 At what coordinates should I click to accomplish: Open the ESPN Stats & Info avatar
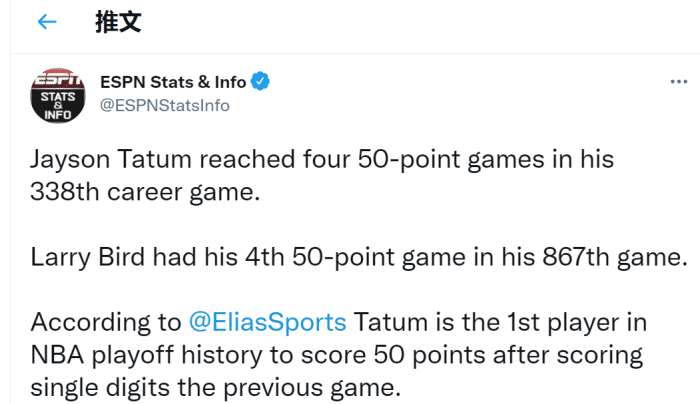57,97
